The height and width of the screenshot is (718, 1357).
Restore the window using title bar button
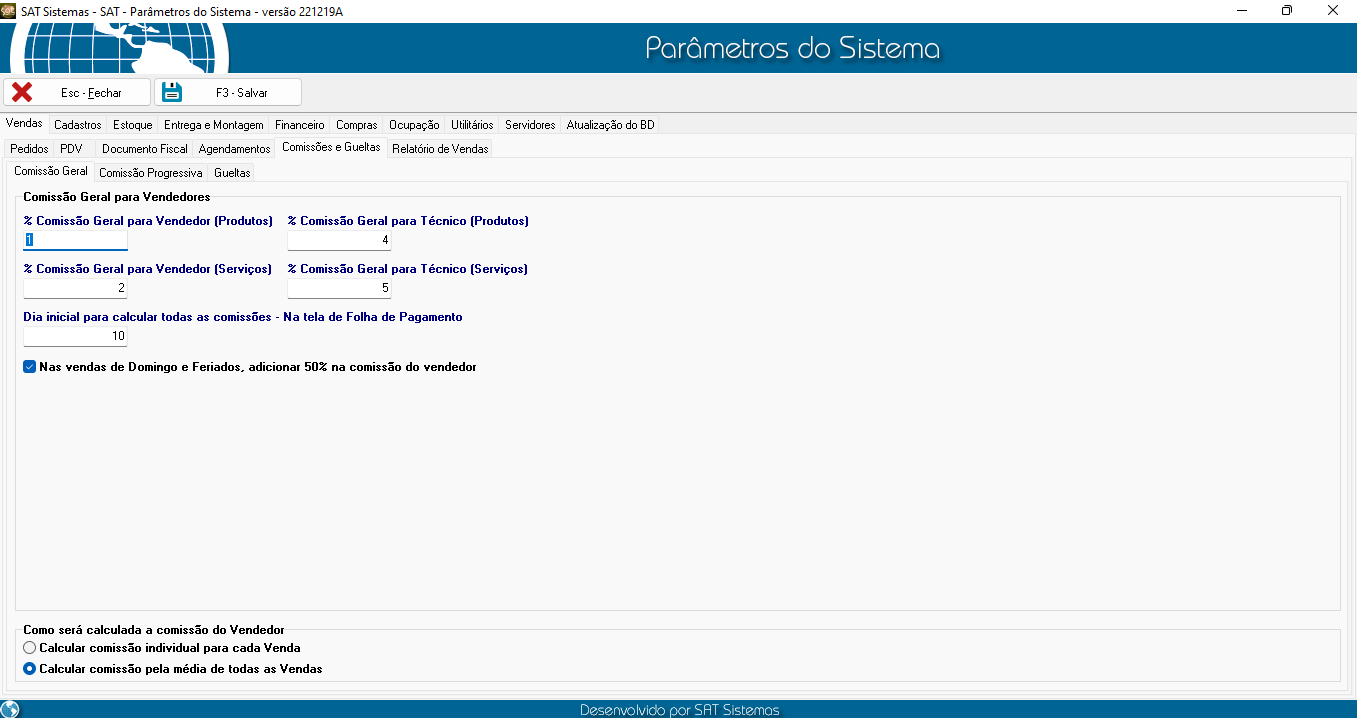pos(1287,11)
